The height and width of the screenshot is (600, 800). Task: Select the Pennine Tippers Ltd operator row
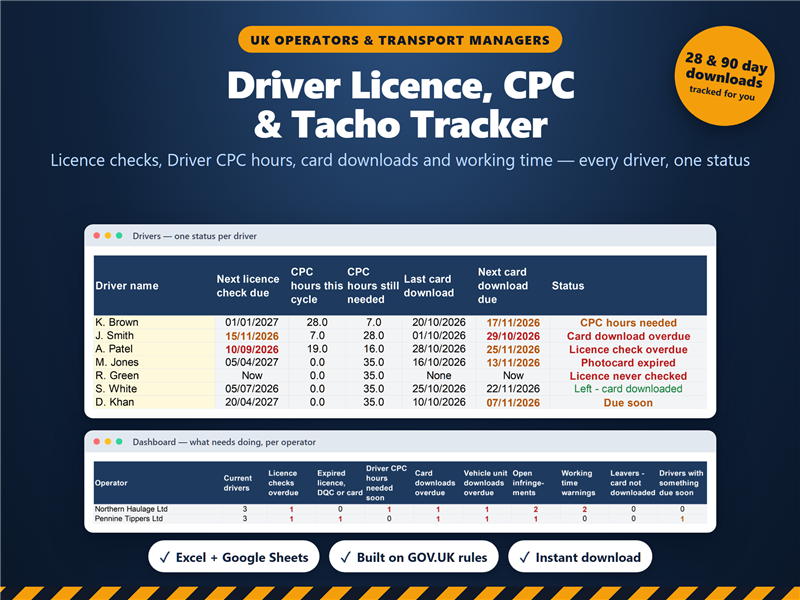pyautogui.click(x=401, y=518)
